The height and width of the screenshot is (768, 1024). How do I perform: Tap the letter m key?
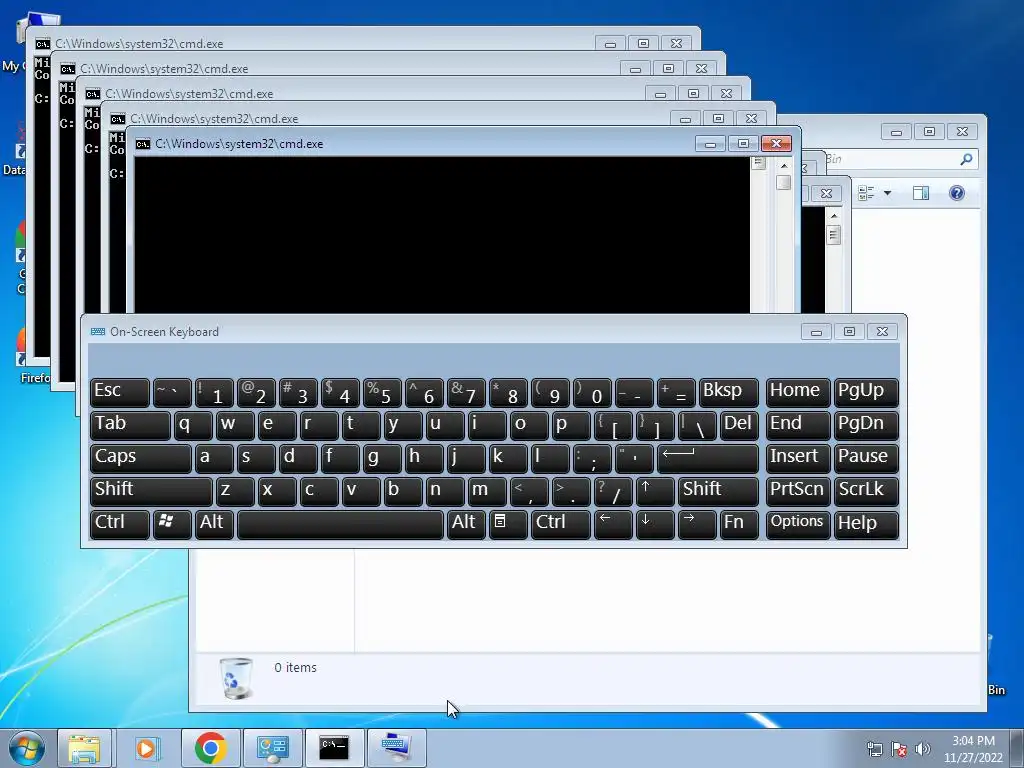(487, 492)
